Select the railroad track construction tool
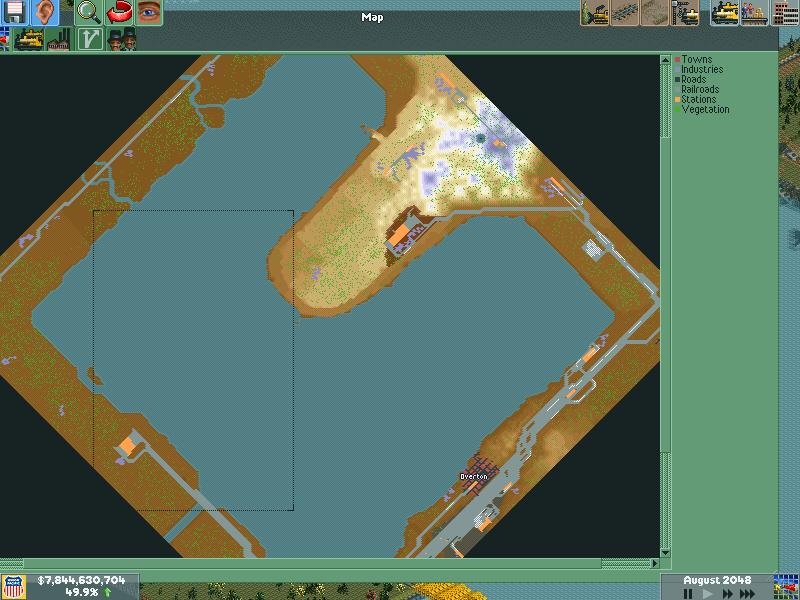Image resolution: width=800 pixels, height=600 pixels. click(x=625, y=12)
